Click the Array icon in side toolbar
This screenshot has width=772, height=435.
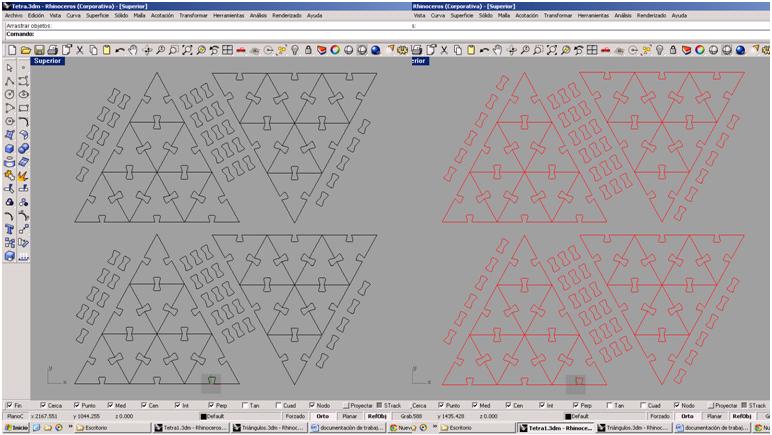click(x=9, y=243)
